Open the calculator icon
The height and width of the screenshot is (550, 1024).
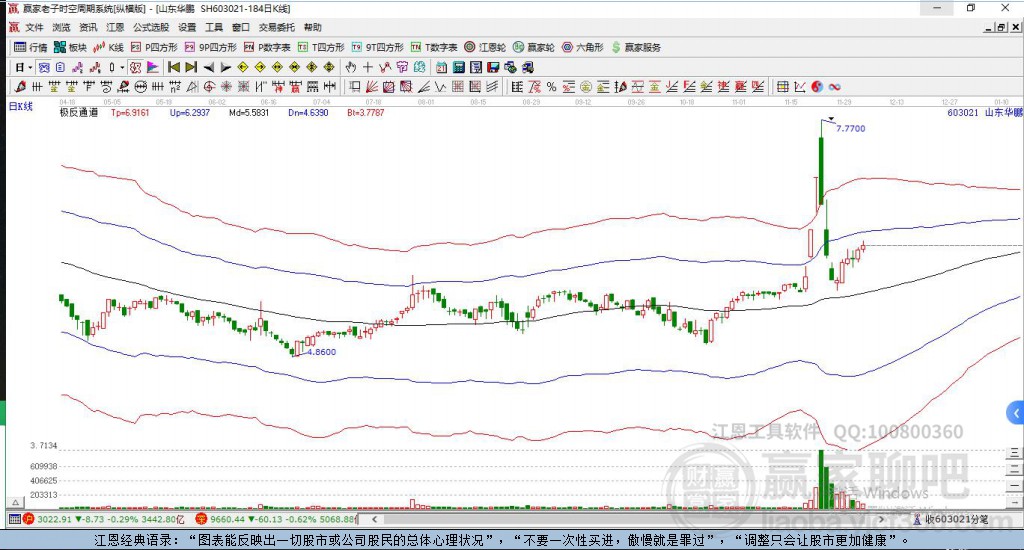(x=458, y=67)
